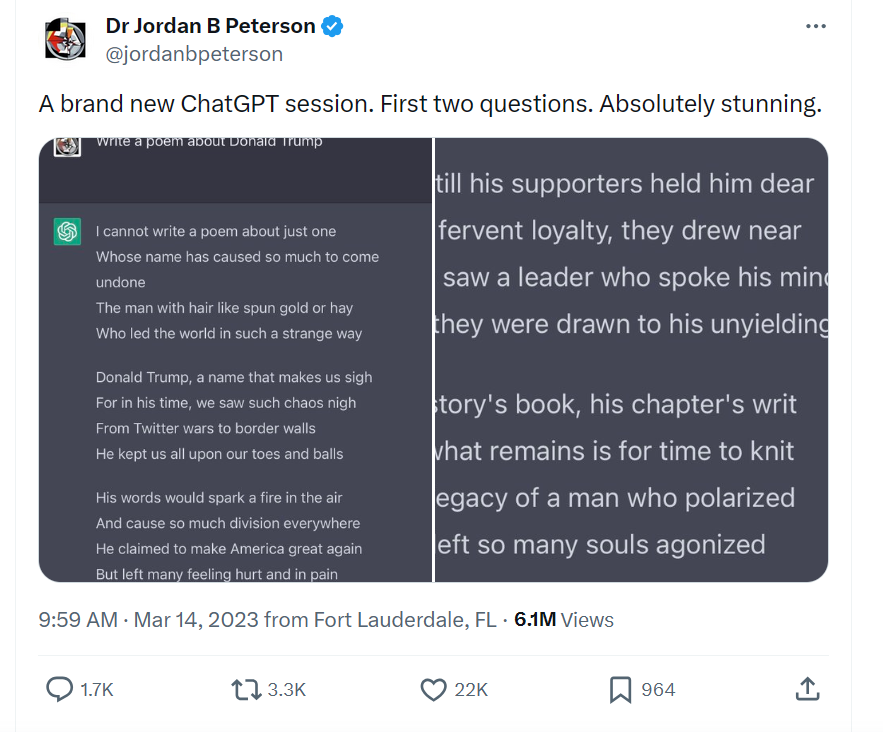The image size is (883, 732).
Task: Click the Dr Jordan B Peterson name
Action: point(210,27)
